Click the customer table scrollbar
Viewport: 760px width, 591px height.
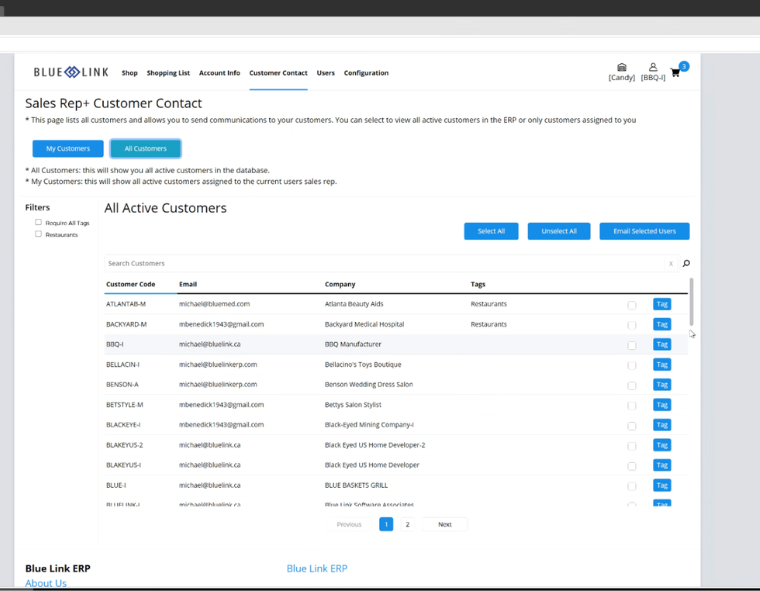(691, 302)
